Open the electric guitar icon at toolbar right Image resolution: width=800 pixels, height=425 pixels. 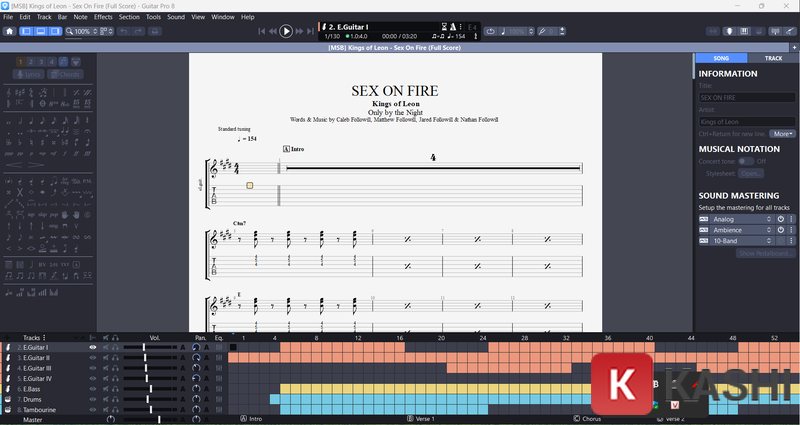pos(790,31)
